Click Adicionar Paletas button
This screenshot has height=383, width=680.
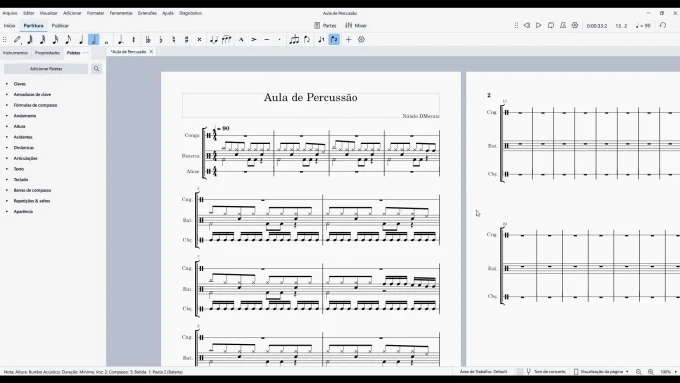point(46,69)
